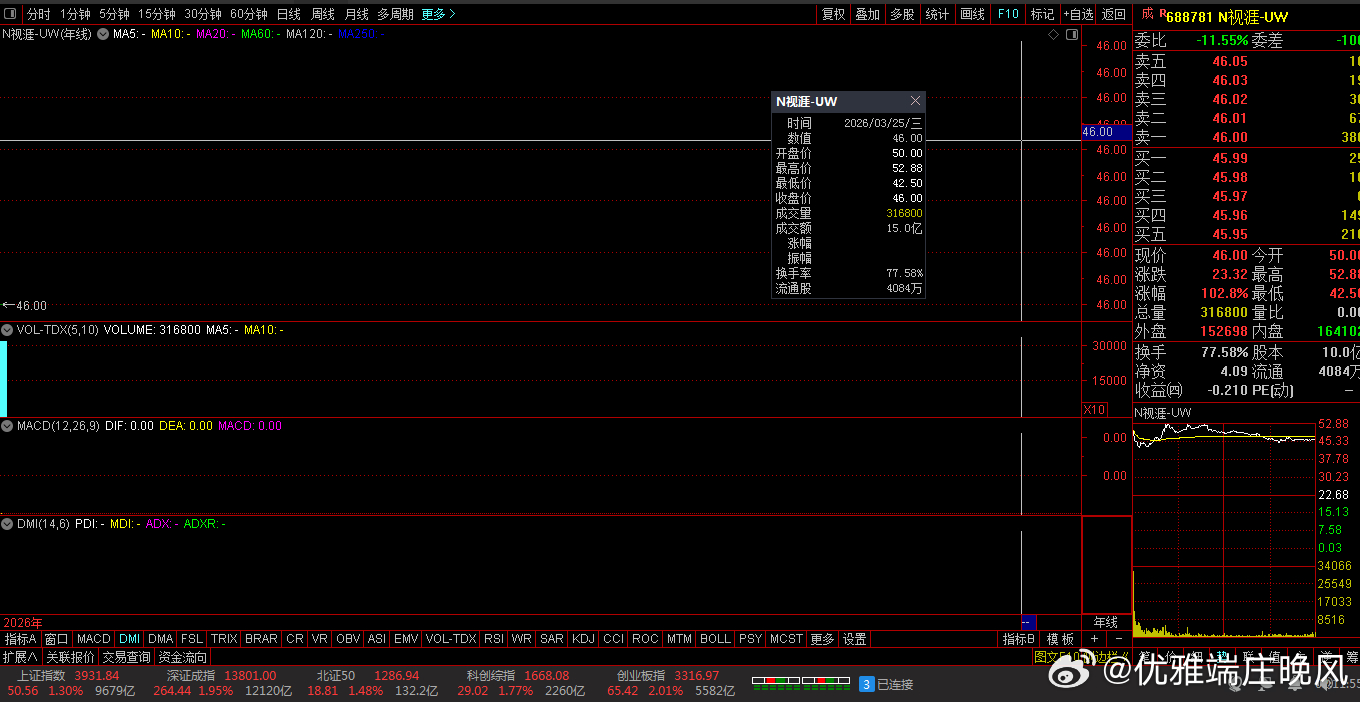Viewport: 1360px width, 702px height.
Task: Click the 返回 back button
Action: click(1114, 14)
